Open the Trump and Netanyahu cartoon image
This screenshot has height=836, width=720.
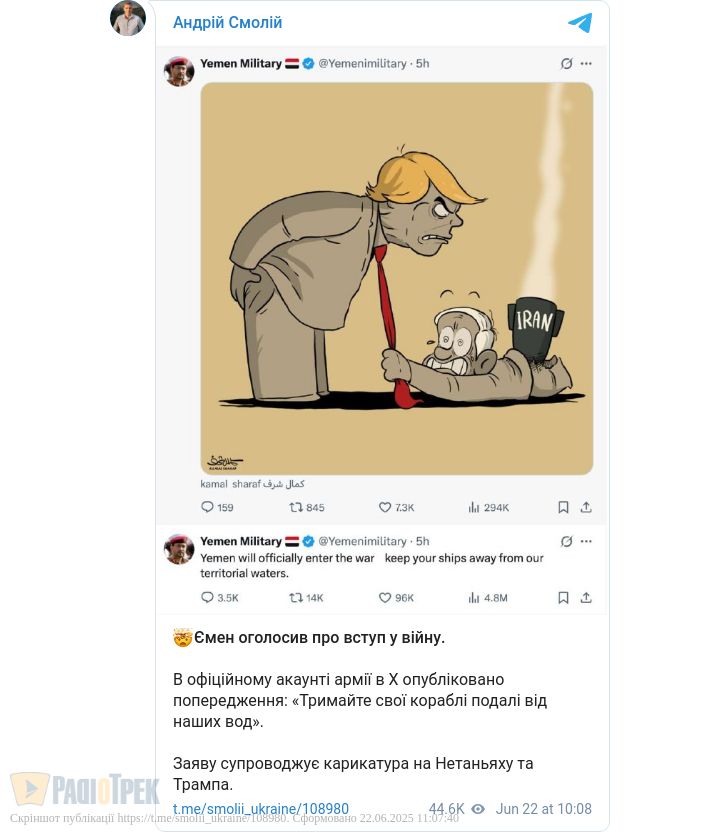point(396,278)
